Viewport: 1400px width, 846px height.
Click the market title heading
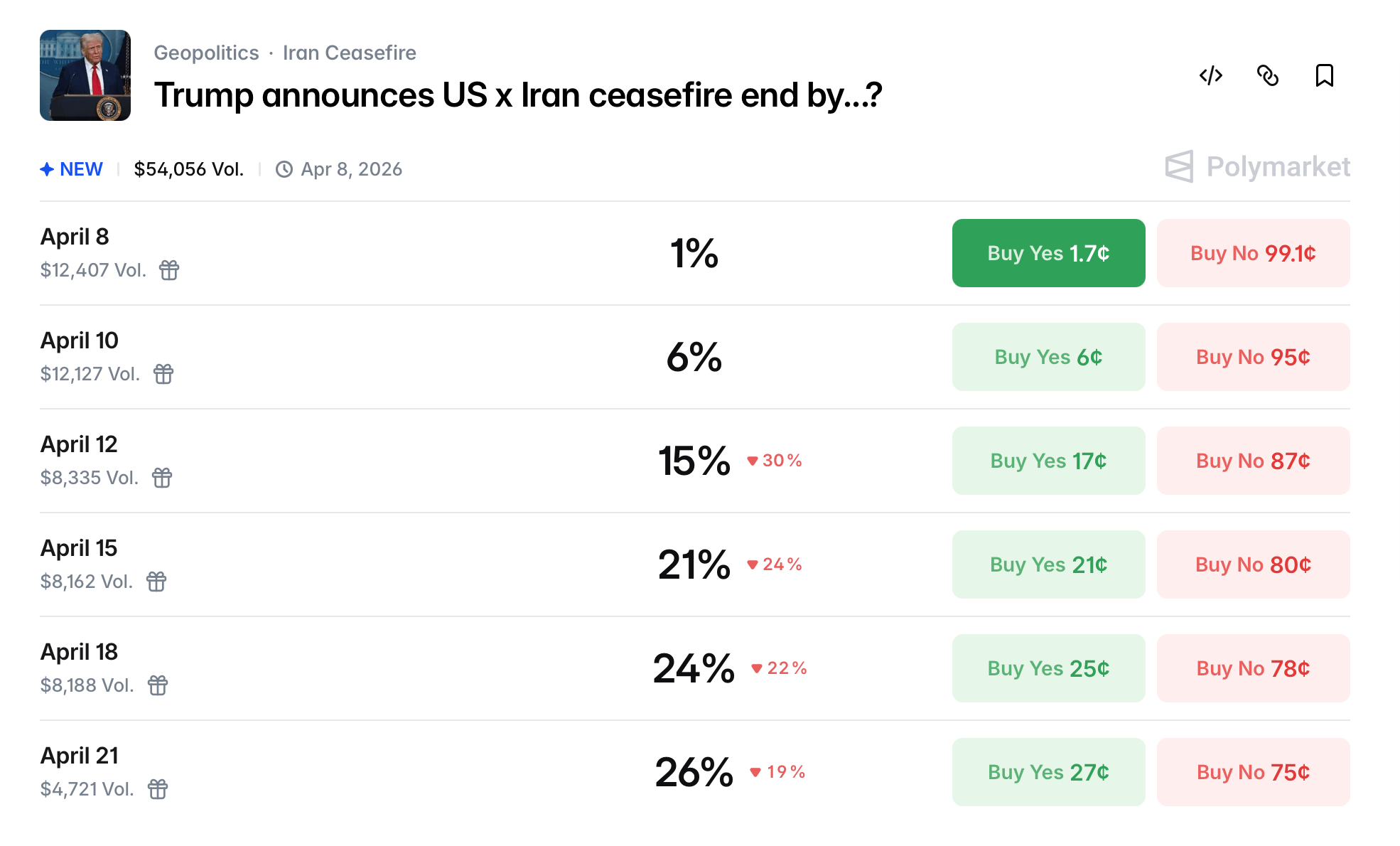(x=518, y=95)
